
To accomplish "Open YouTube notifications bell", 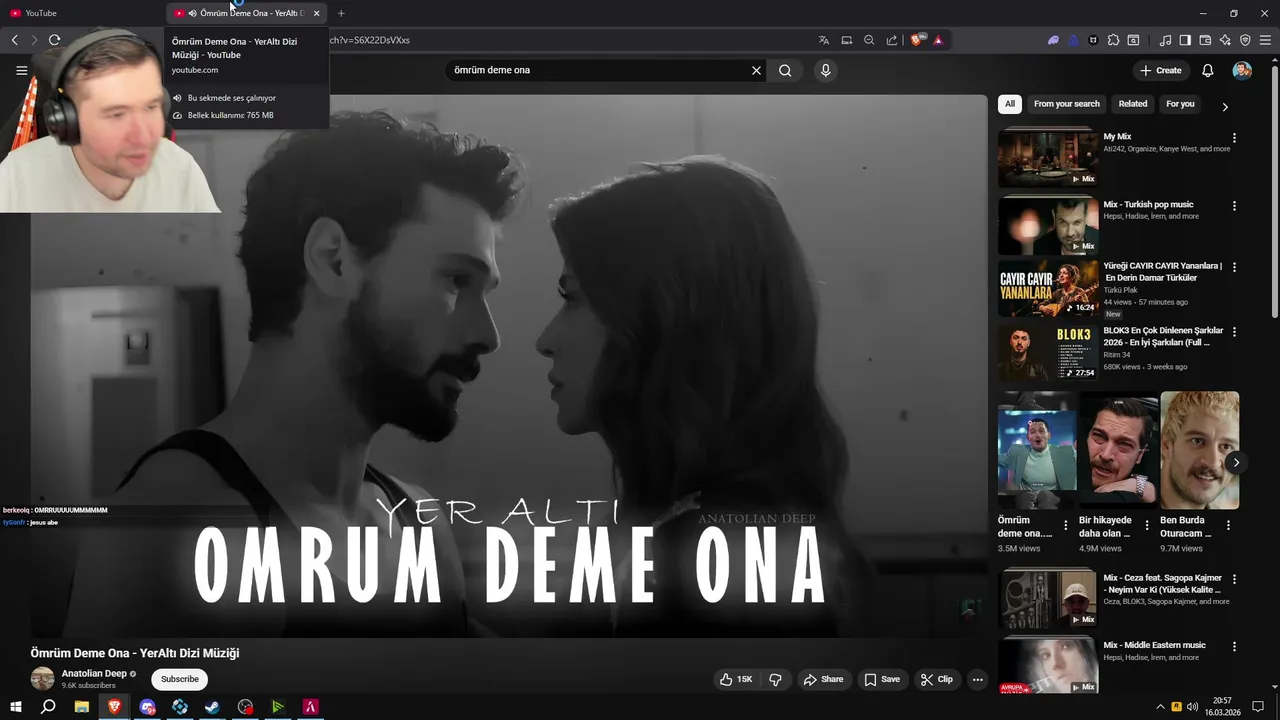I will [x=1207, y=70].
